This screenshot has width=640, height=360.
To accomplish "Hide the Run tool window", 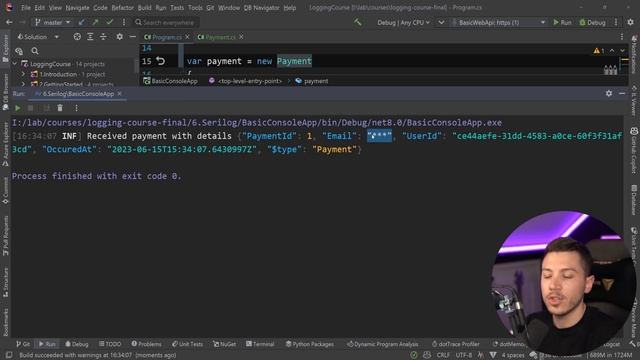I will pos(622,93).
